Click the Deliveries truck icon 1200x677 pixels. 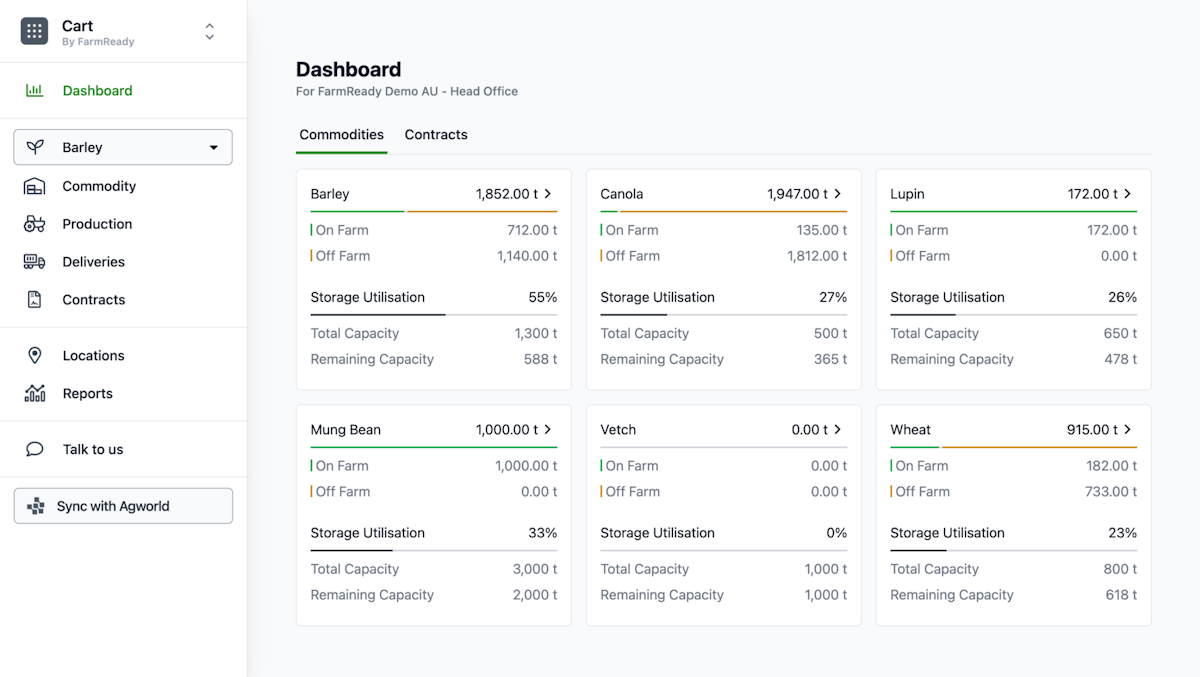click(34, 262)
